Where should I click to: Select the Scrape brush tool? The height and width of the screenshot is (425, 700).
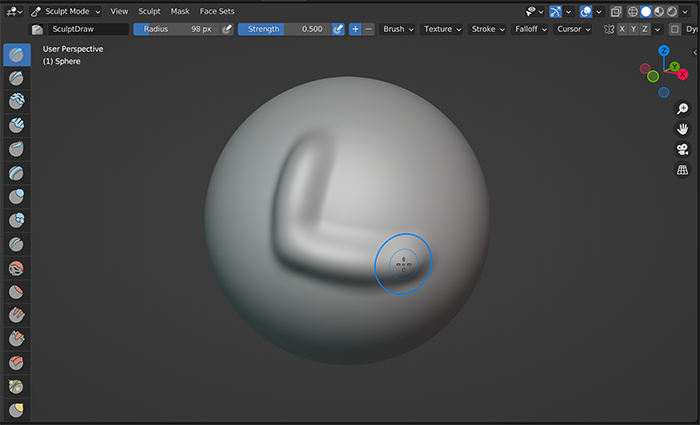[17, 339]
